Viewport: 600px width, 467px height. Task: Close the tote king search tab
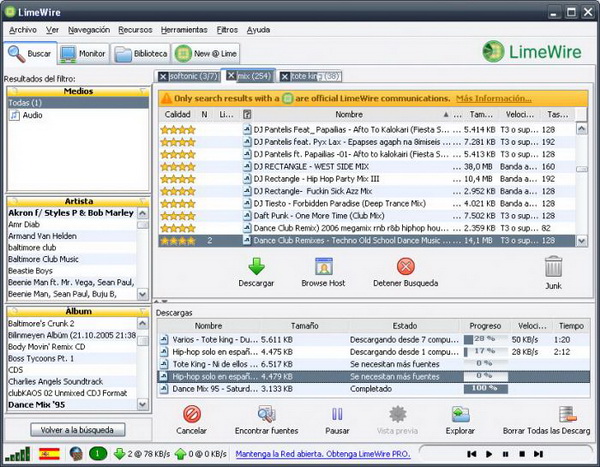tap(284, 77)
